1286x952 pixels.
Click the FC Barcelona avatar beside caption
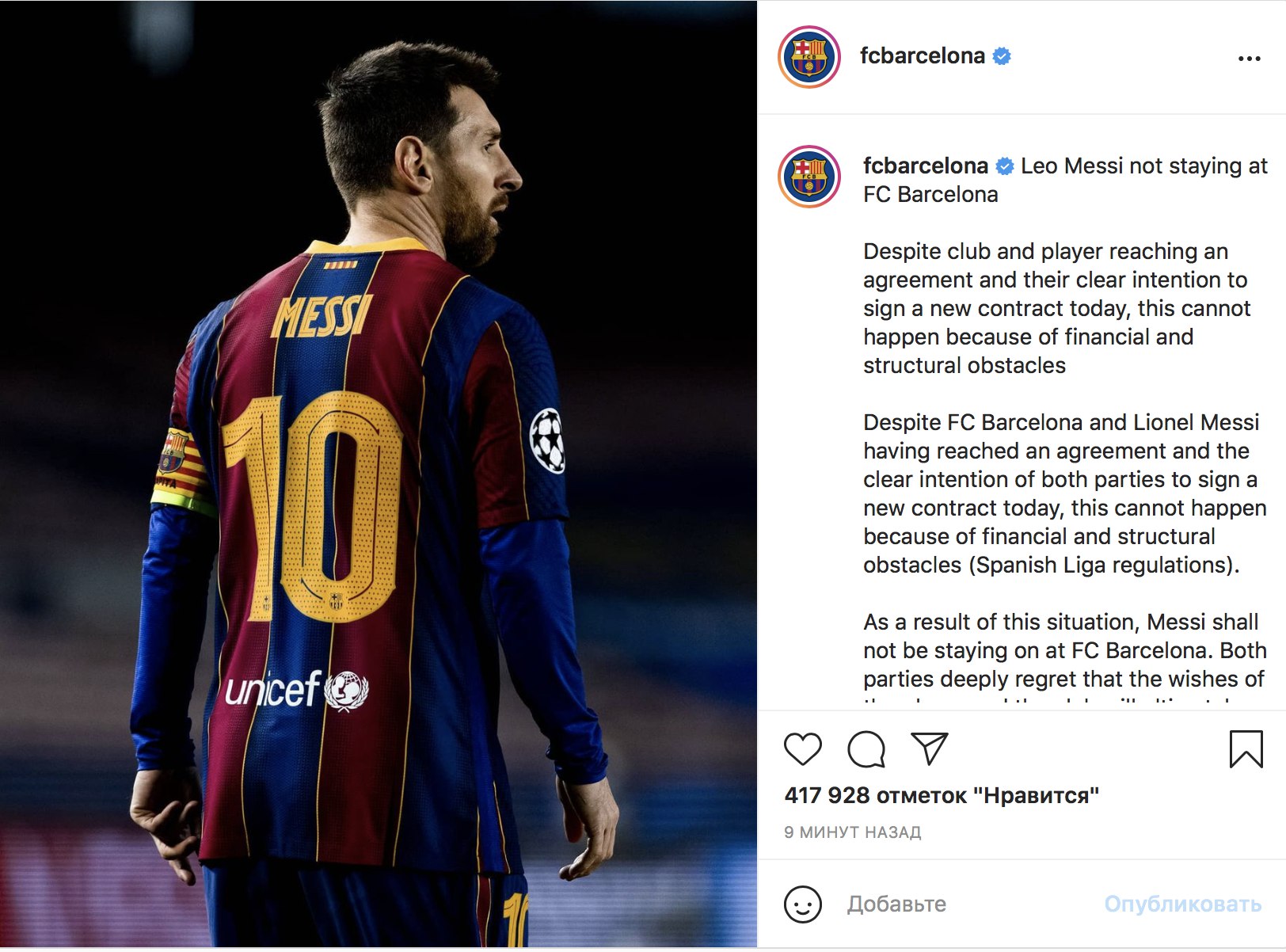pyautogui.click(x=809, y=177)
